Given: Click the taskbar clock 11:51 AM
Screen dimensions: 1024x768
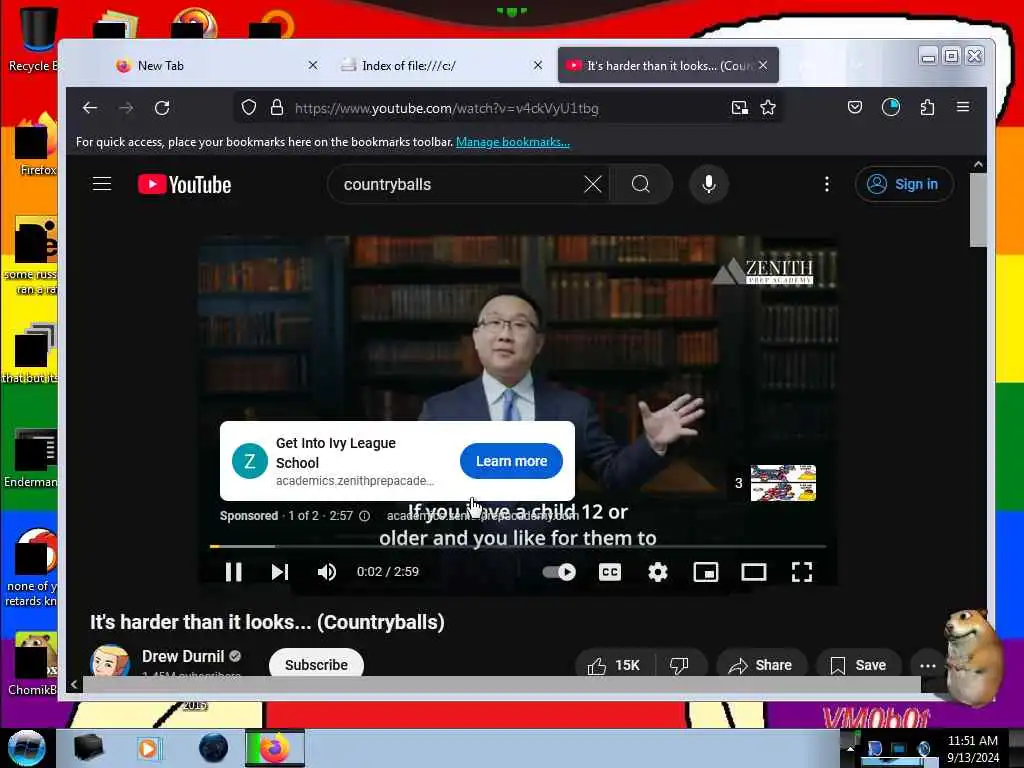Looking at the screenshot, I should [973, 741].
